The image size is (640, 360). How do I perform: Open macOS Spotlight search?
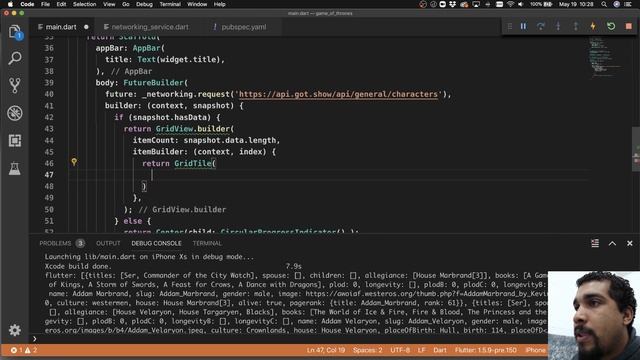[x=604, y=4]
